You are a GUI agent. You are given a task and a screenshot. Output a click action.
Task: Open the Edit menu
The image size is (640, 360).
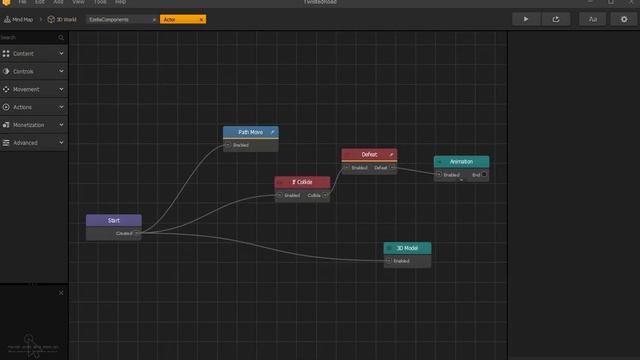point(40,2)
